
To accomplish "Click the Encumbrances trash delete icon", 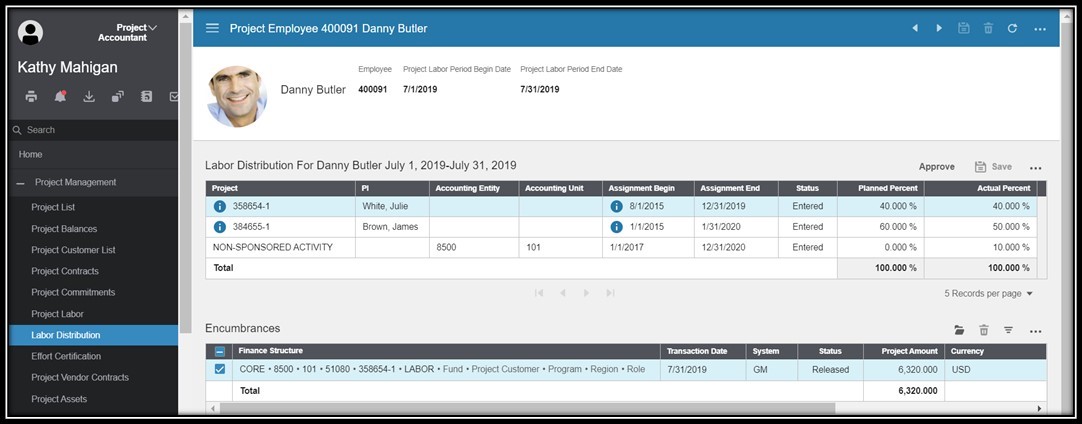I will (x=984, y=331).
